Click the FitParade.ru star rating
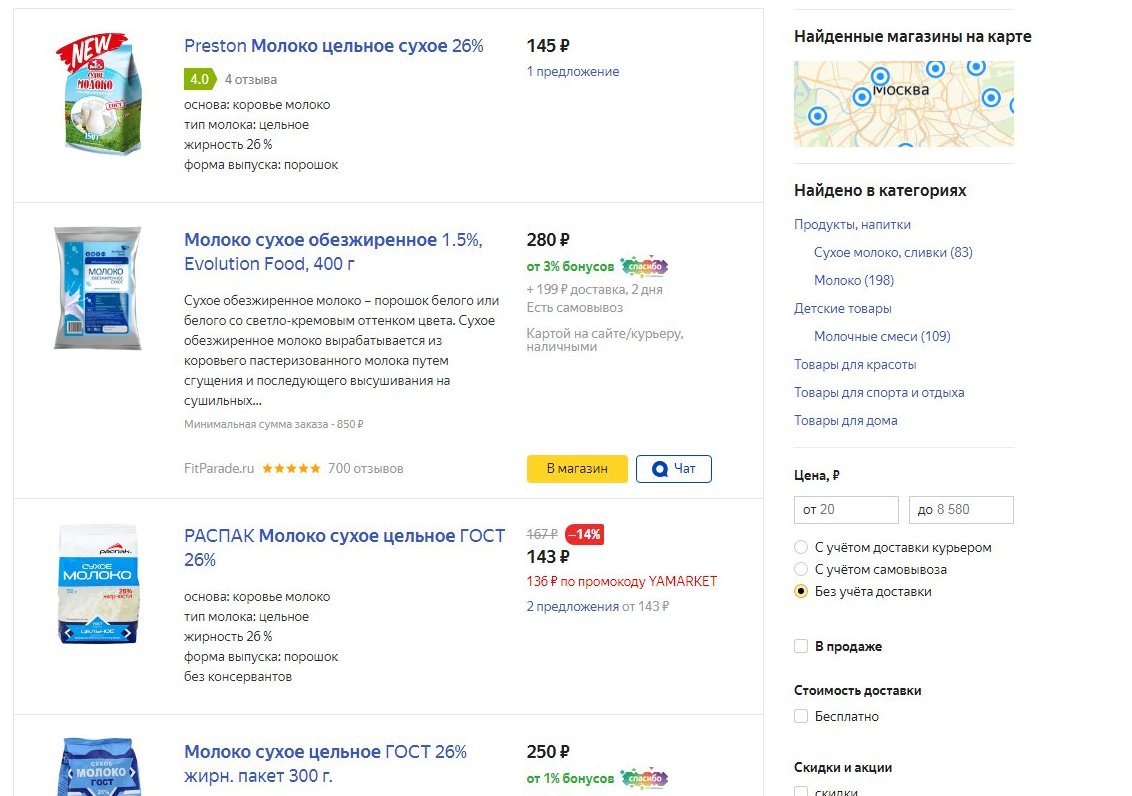 pyautogui.click(x=291, y=468)
